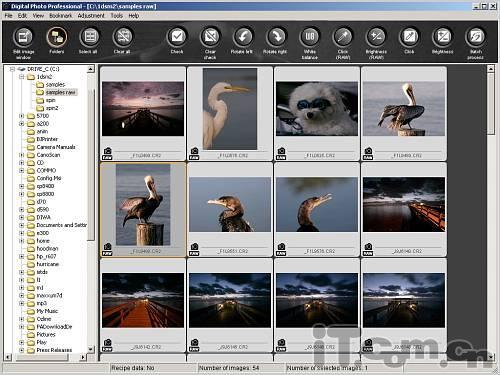Expand the 5700 folder
This screenshot has height=375, width=500.
click(22, 116)
